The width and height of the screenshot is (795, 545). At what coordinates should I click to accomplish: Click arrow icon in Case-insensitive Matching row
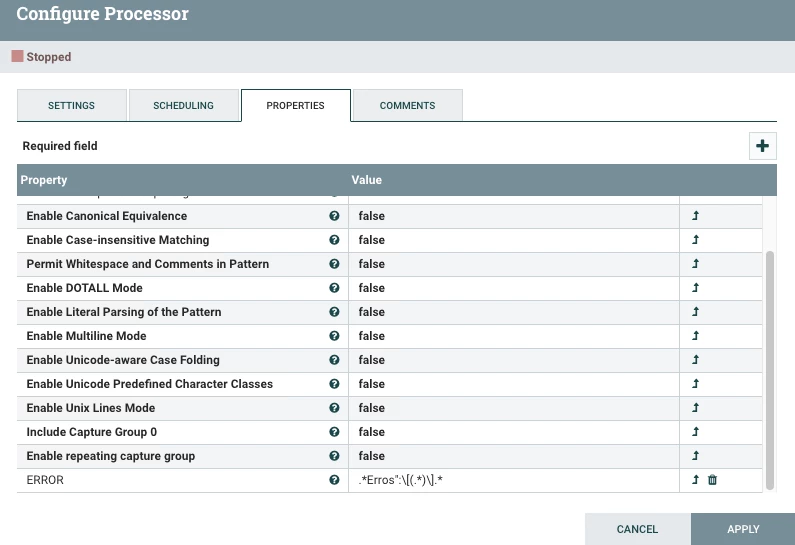pyautogui.click(x=696, y=240)
